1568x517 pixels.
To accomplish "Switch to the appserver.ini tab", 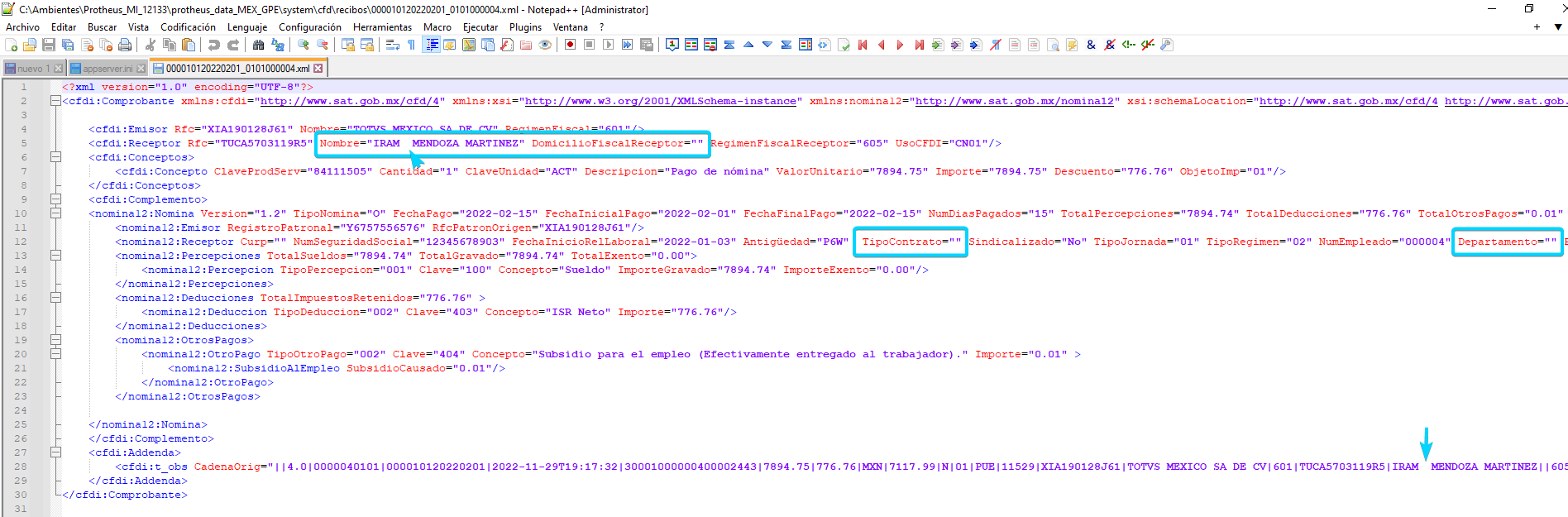I will pos(108,69).
